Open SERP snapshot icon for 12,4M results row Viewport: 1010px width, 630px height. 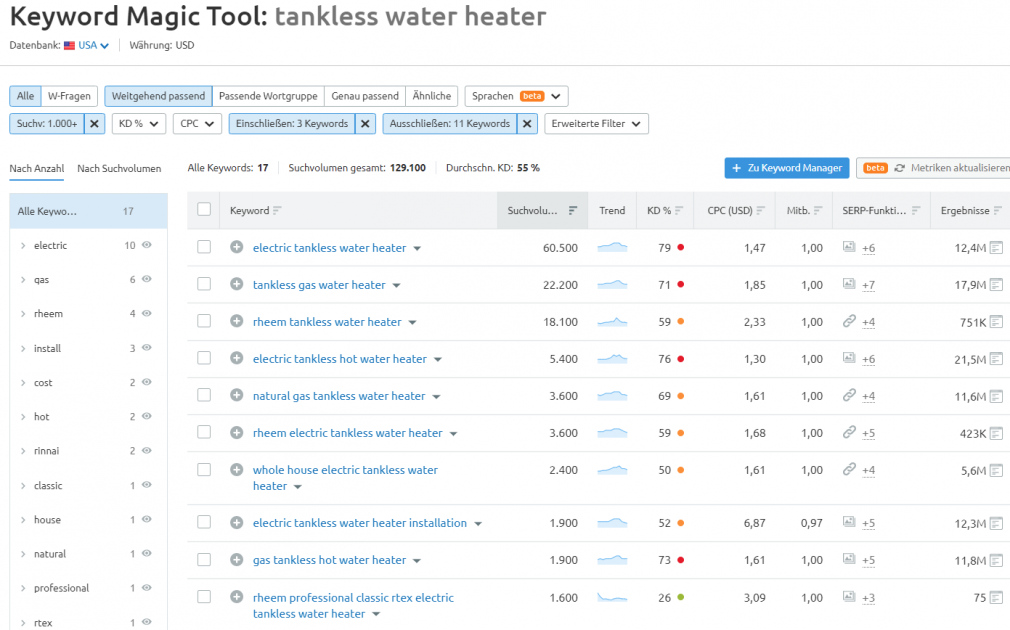(996, 247)
